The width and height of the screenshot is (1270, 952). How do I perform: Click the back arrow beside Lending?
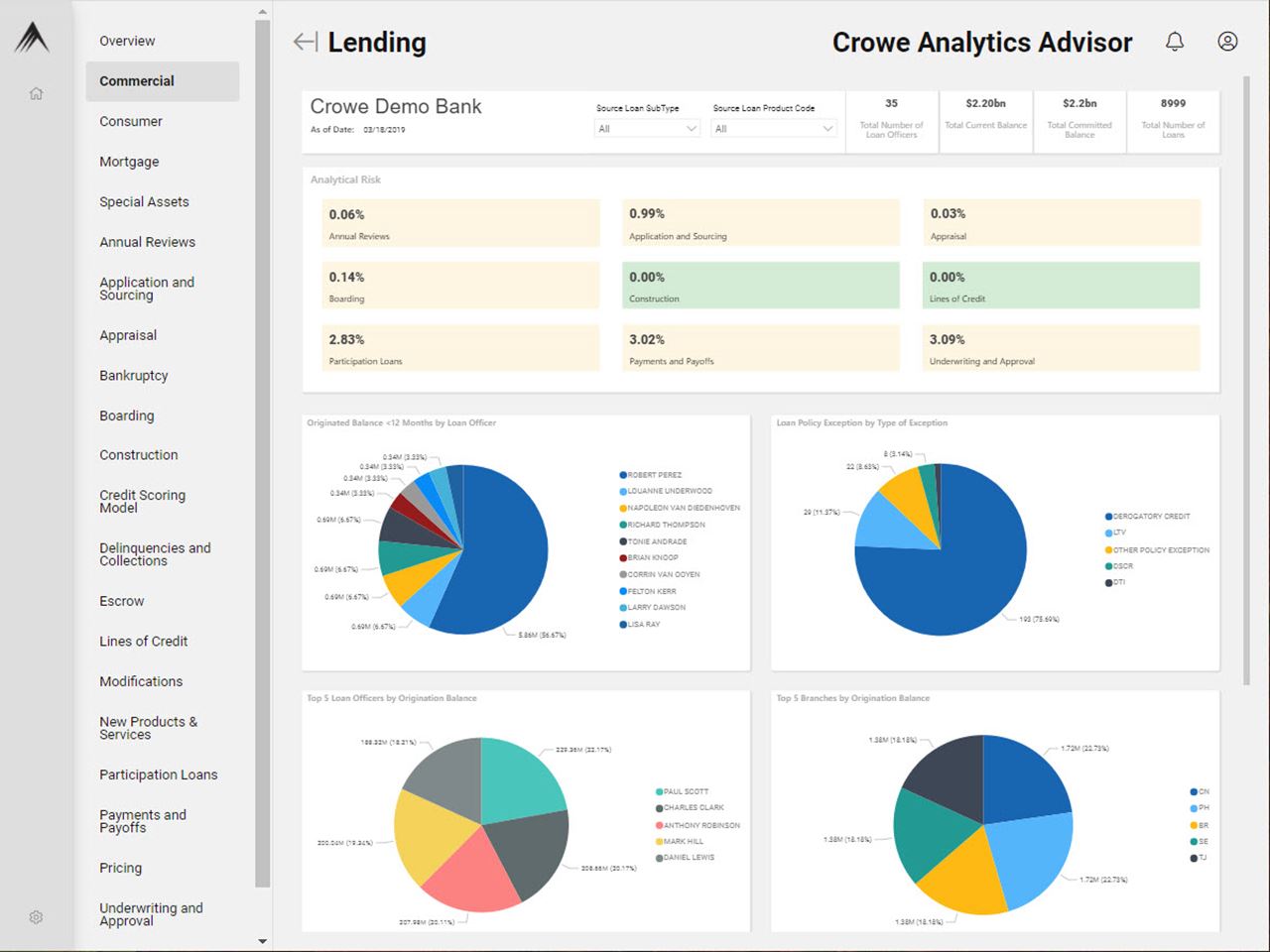click(x=305, y=42)
